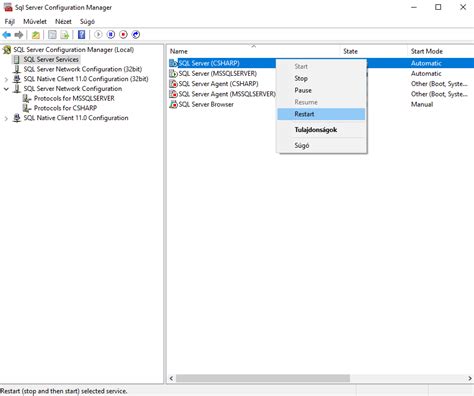The width and height of the screenshot is (474, 396).
Task: Choose Restart in the context menu
Action: tap(321, 114)
